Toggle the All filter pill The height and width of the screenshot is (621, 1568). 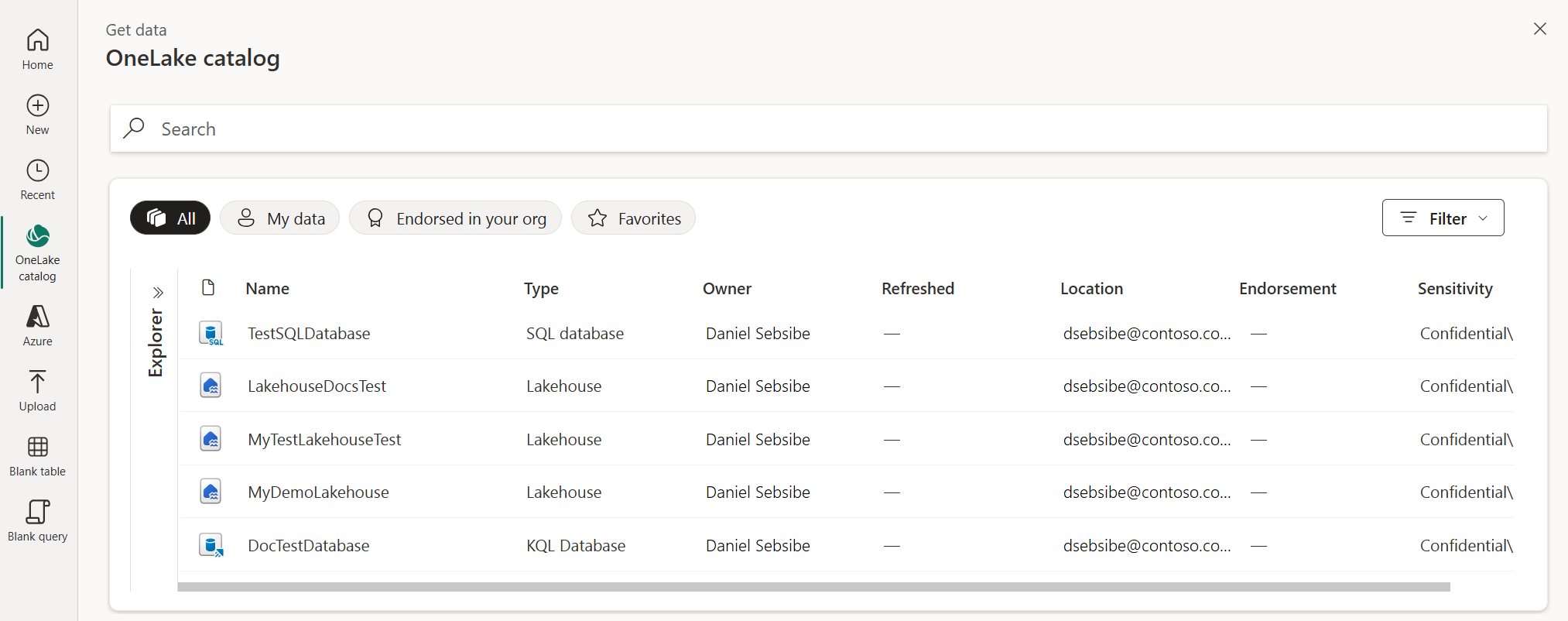point(170,218)
